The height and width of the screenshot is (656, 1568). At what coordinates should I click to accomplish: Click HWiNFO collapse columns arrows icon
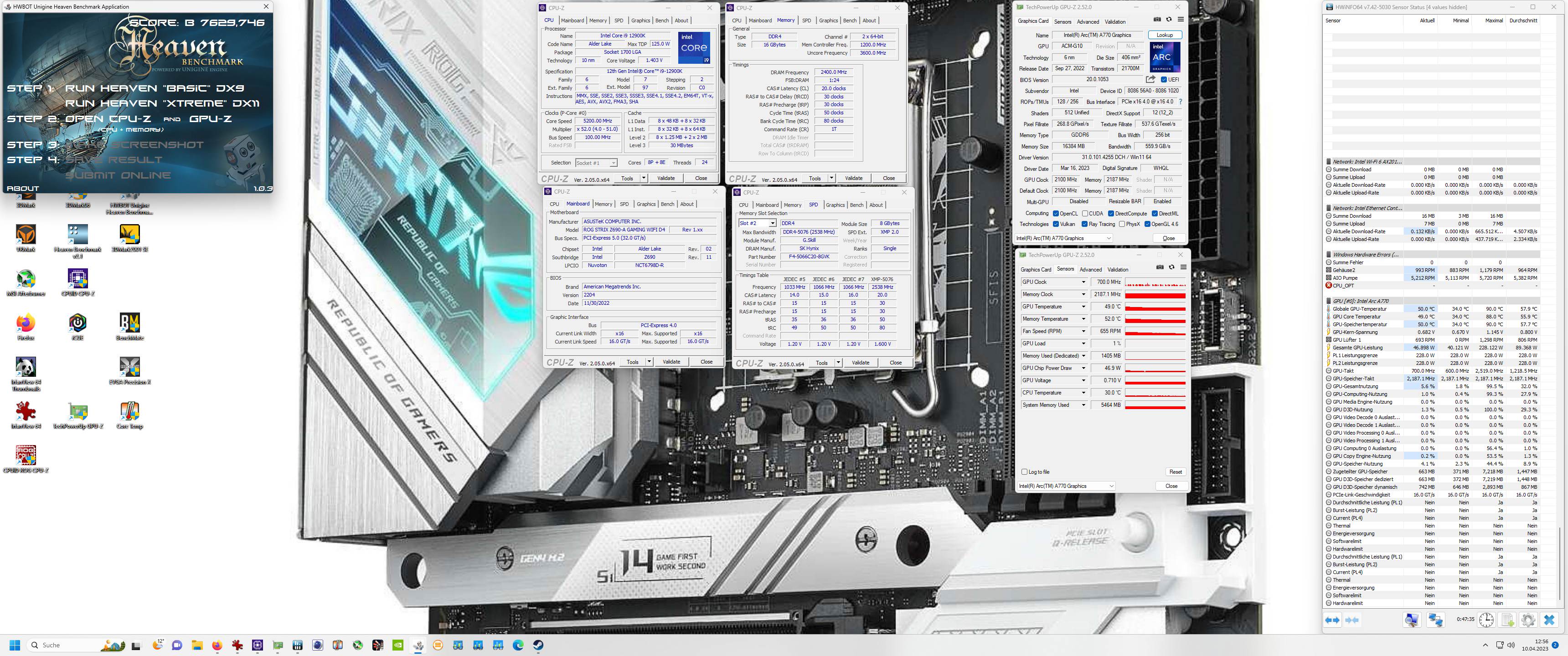coord(1351,620)
